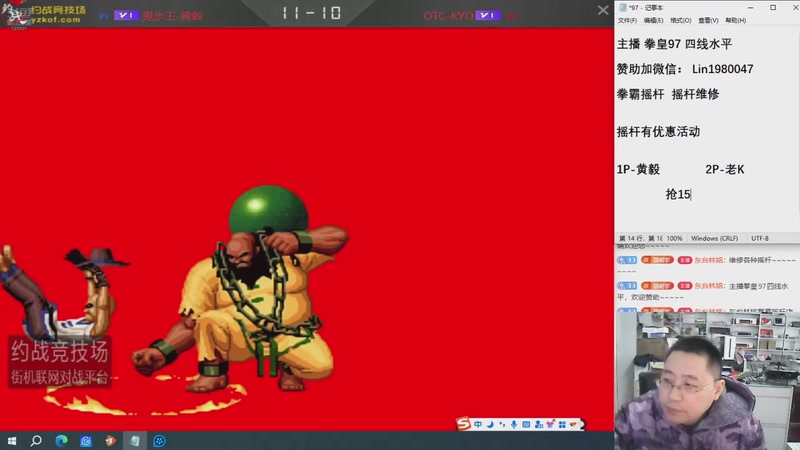The image size is (800, 450).
Task: Click 'Windows (CRLF)' in Notepad's status bar
Action: [714, 238]
